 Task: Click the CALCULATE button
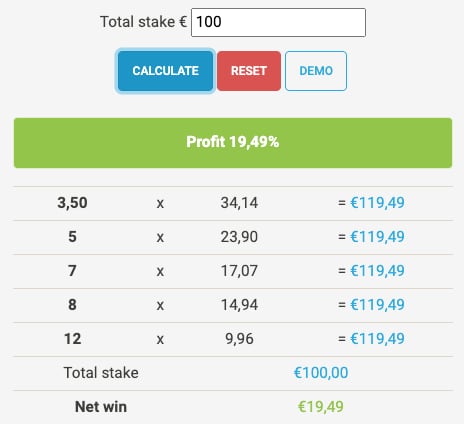tap(165, 71)
